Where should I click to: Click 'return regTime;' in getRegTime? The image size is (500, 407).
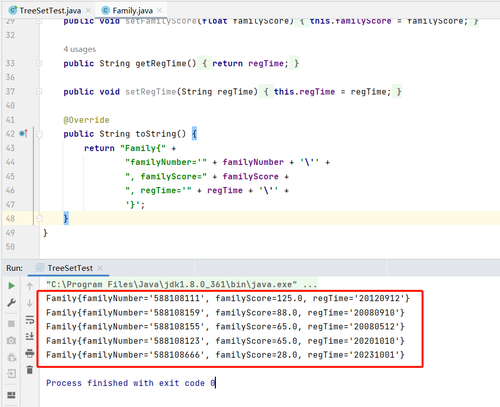click(x=250, y=63)
